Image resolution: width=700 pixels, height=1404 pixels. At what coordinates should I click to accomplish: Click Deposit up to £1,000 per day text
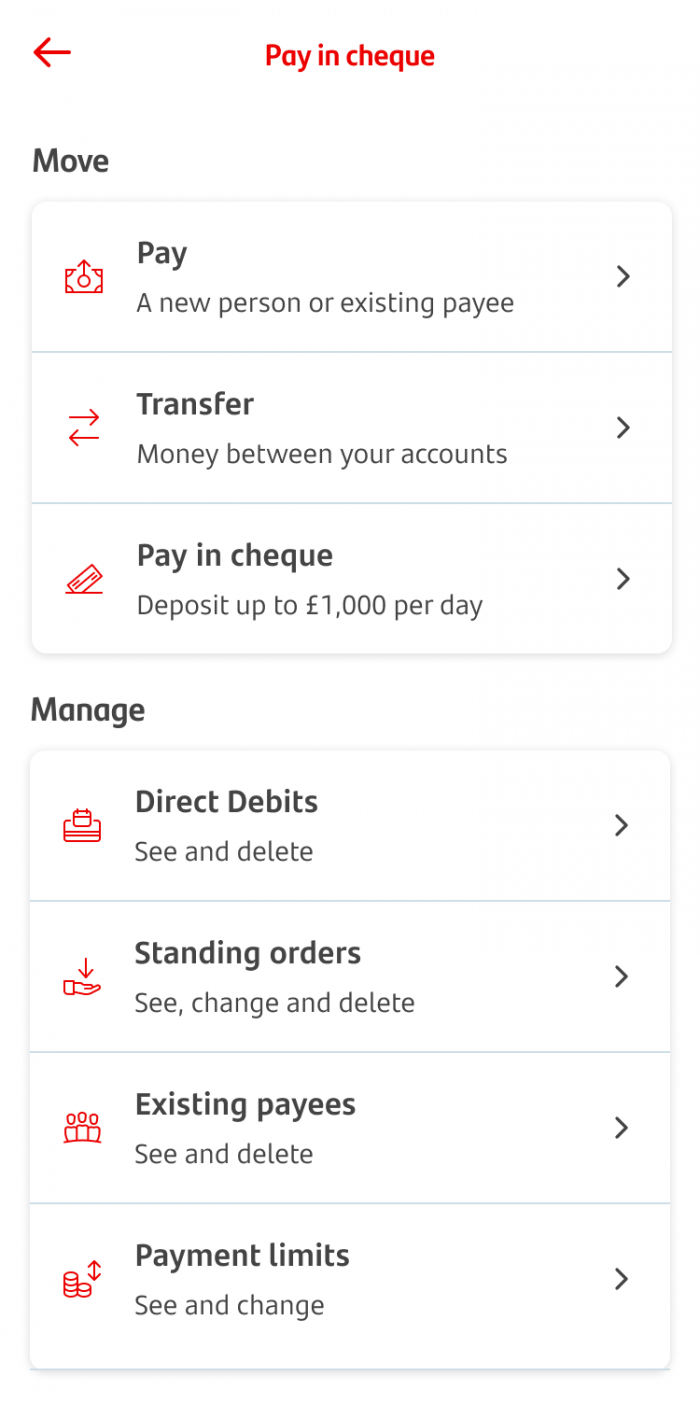(308, 605)
